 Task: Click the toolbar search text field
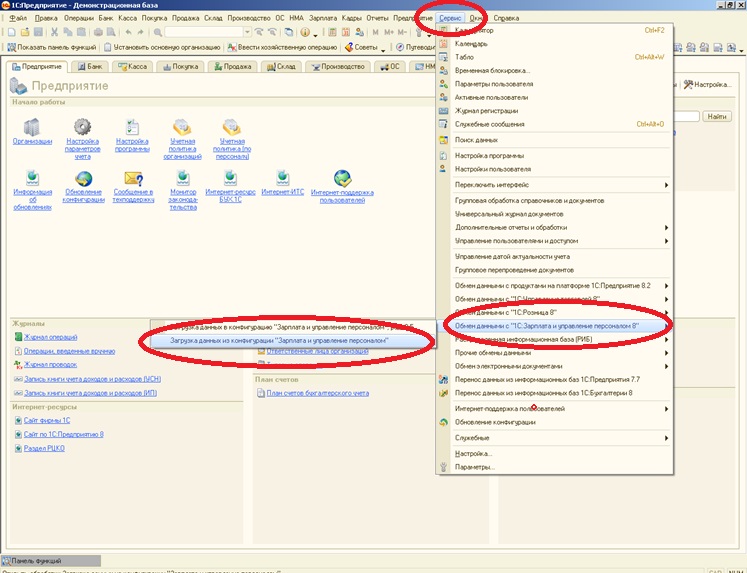tap(204, 32)
